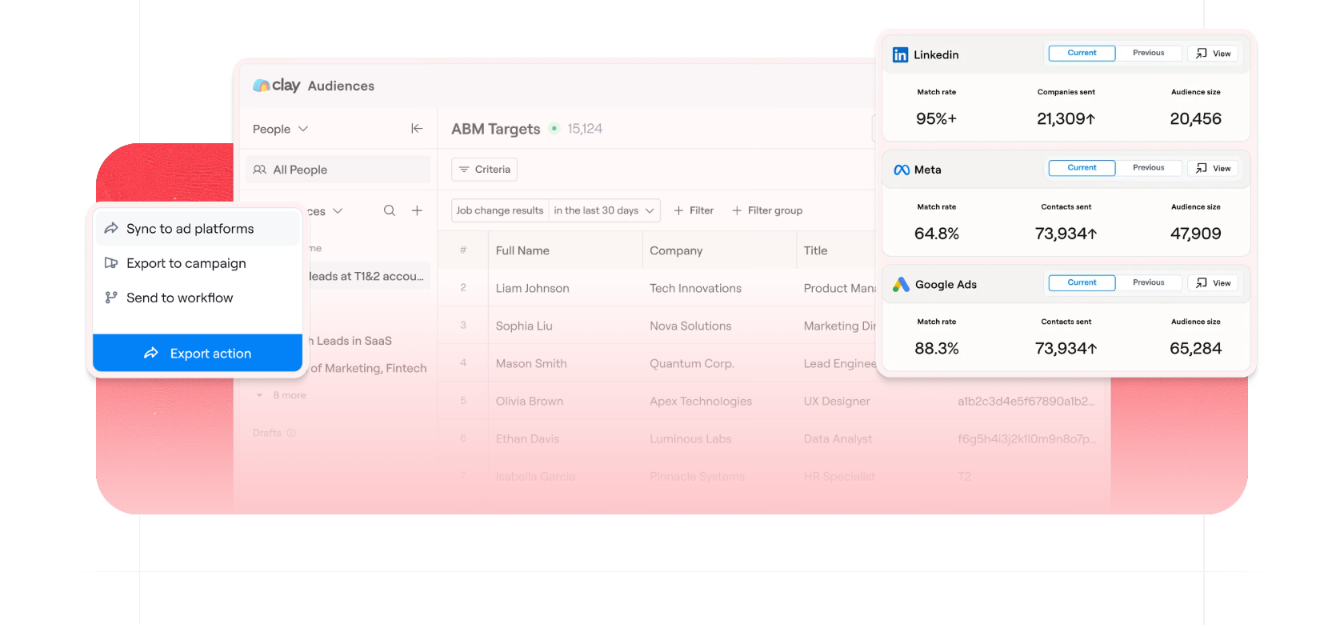Click the Google Ads logo icon
The width and height of the screenshot is (1337, 625).
coord(901,284)
